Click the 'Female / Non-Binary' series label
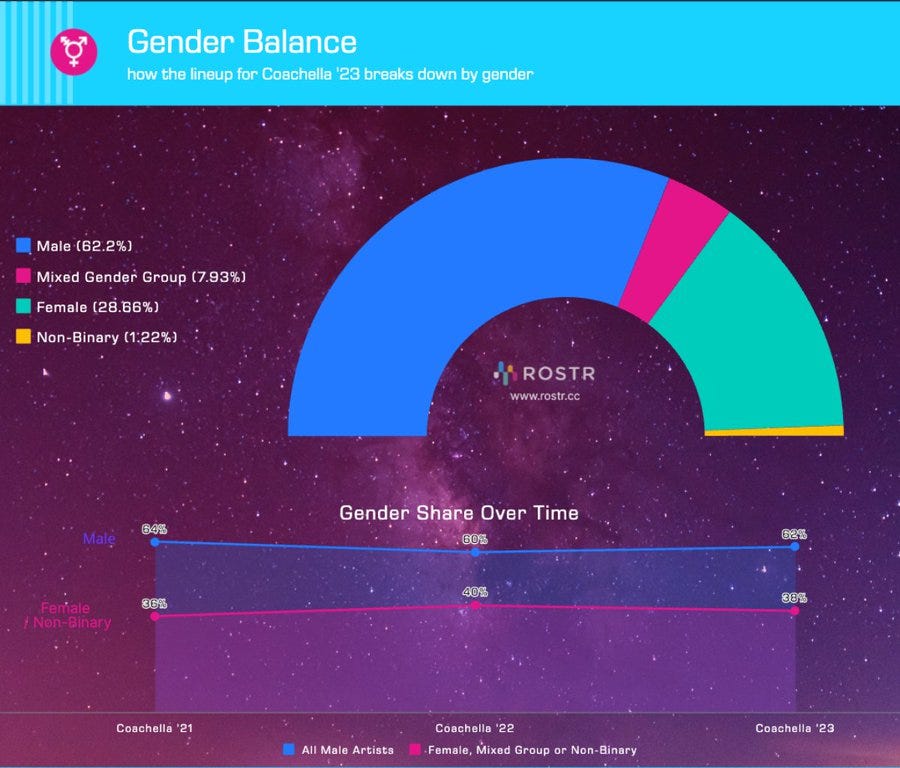Viewport: 900px width, 768px height. (x=68, y=615)
